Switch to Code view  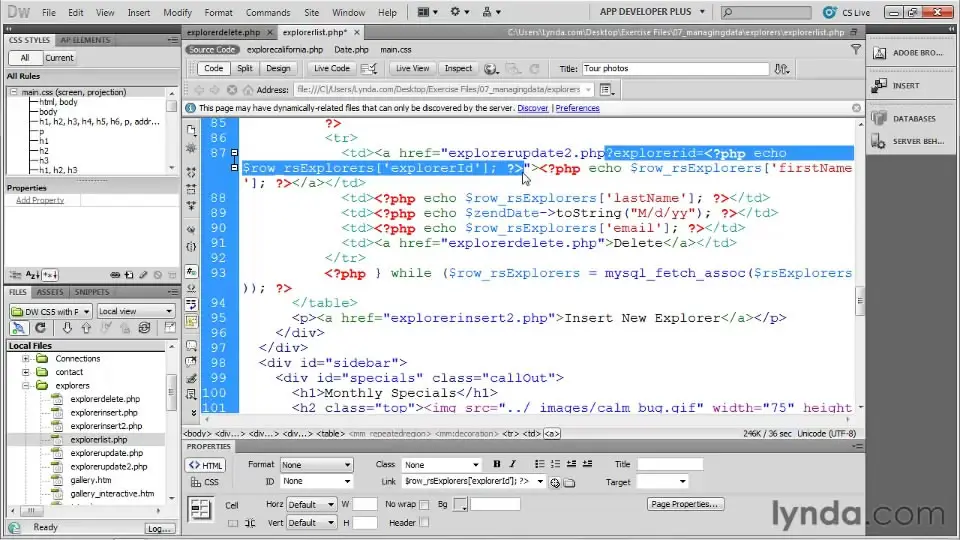213,69
